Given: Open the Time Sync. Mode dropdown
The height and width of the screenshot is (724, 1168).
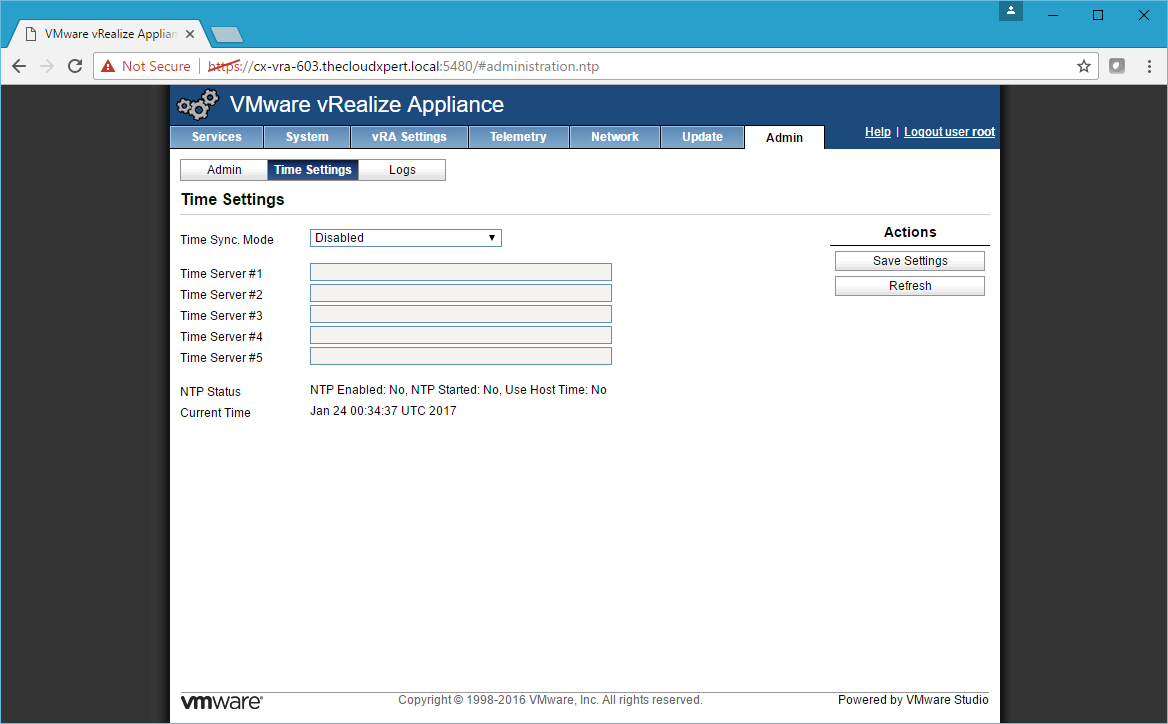Looking at the screenshot, I should (405, 238).
